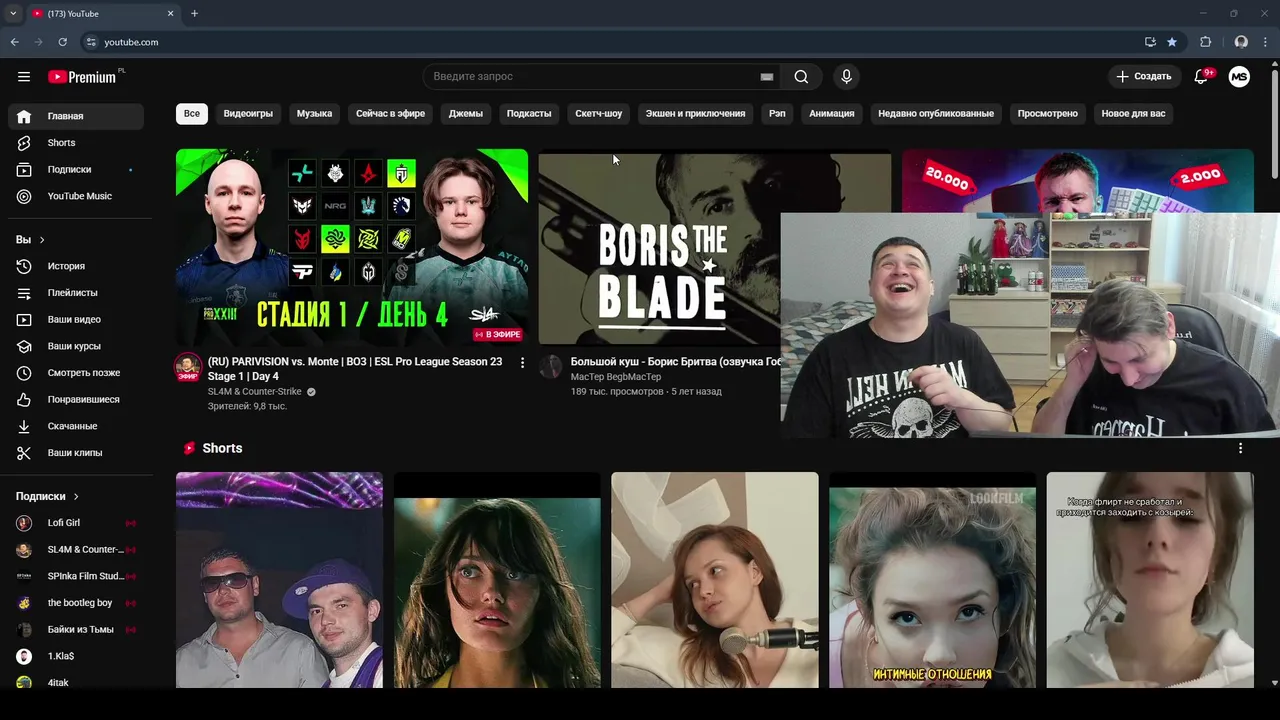Open Подписки in the sidebar
Image resolution: width=1280 pixels, height=720 pixels.
[x=76, y=170]
